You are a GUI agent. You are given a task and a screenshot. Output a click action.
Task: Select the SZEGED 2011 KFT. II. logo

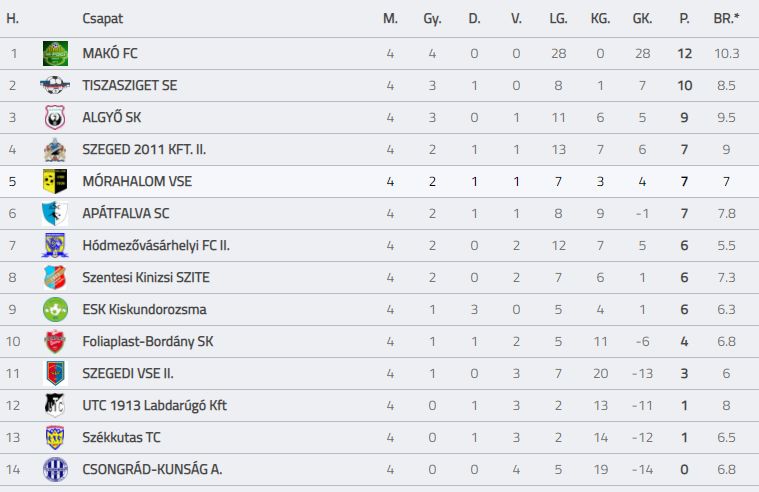pyautogui.click(x=55, y=149)
